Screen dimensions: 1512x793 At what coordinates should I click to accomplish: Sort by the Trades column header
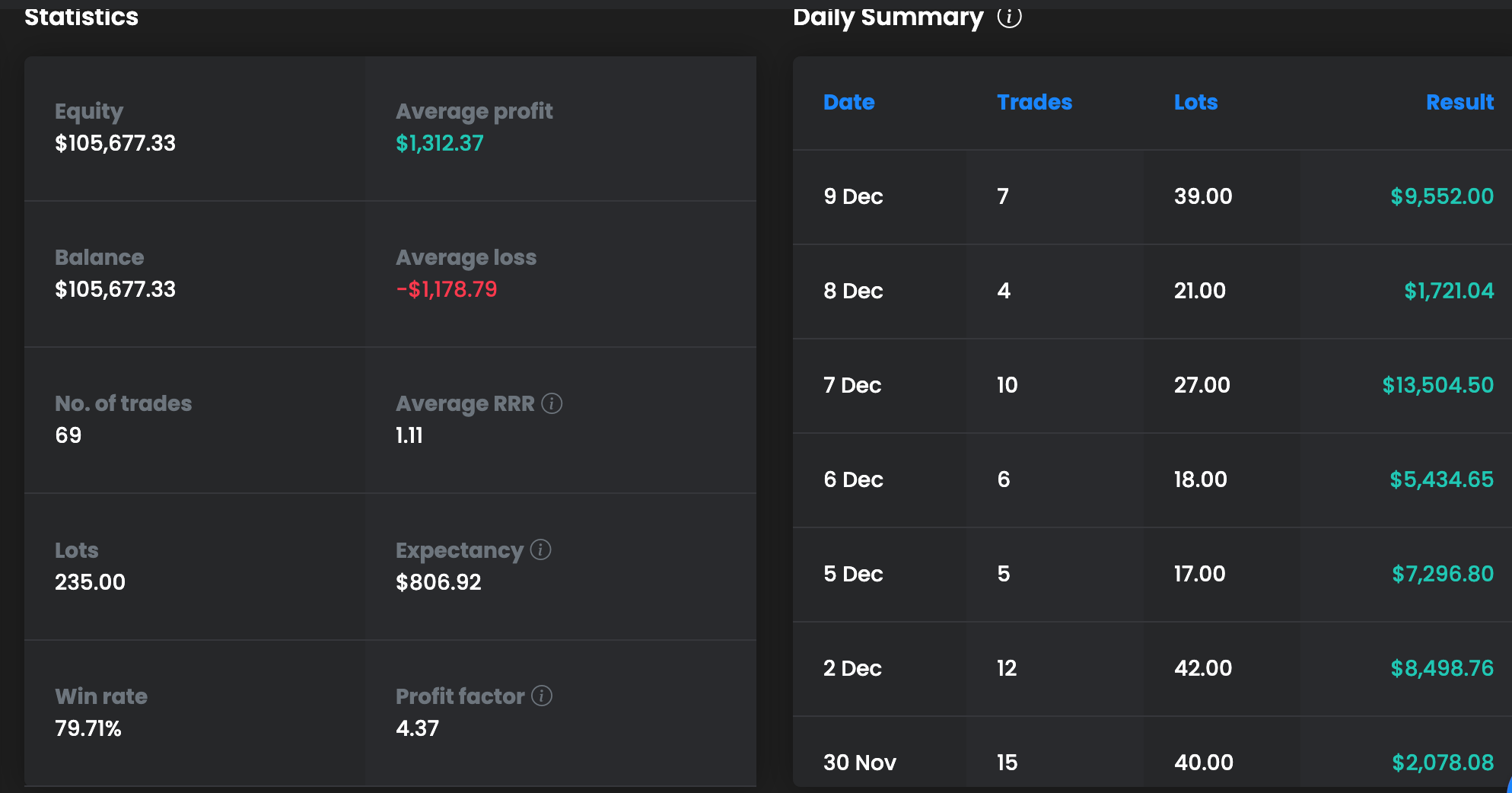point(1034,102)
